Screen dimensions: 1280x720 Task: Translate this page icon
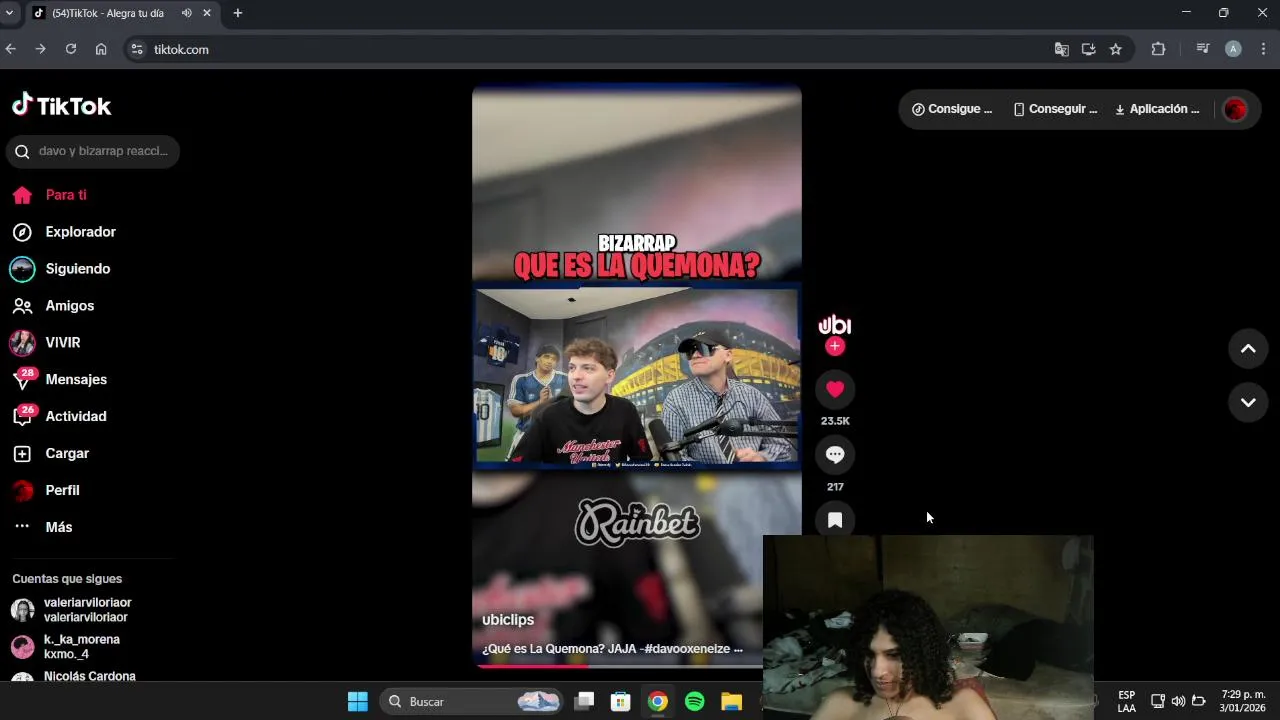tap(1062, 49)
